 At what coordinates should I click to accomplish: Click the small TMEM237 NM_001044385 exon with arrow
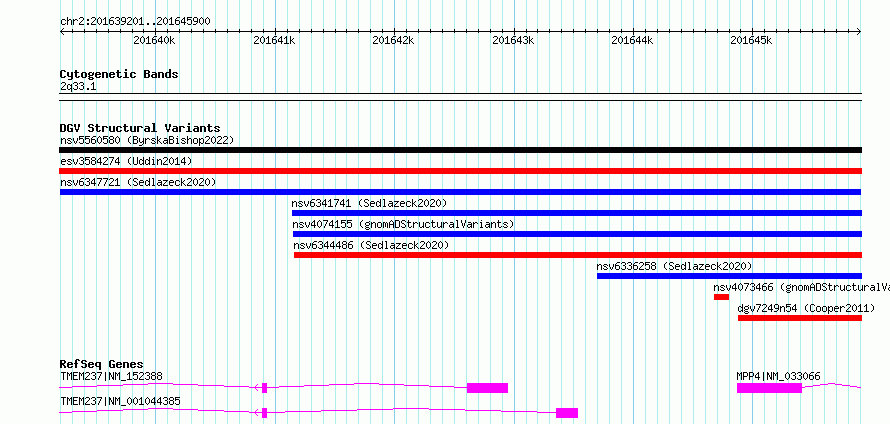point(264,413)
